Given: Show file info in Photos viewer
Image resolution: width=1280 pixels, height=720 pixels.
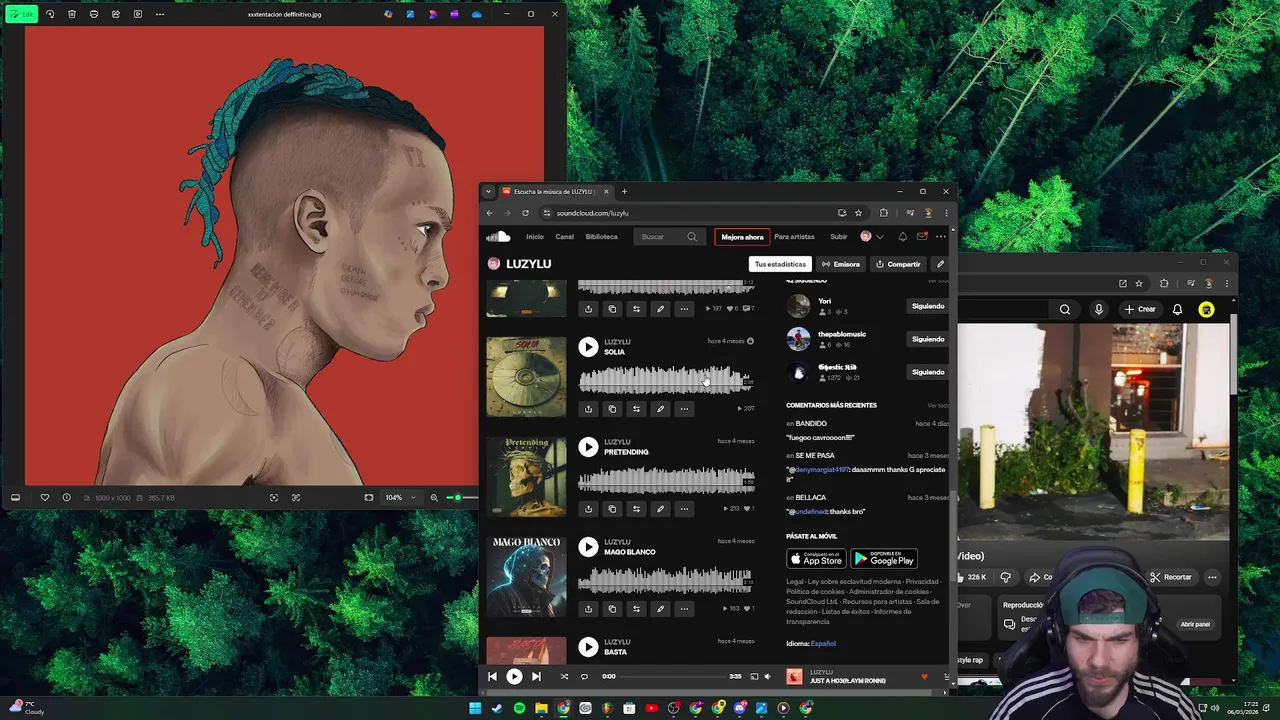Looking at the screenshot, I should [x=66, y=497].
